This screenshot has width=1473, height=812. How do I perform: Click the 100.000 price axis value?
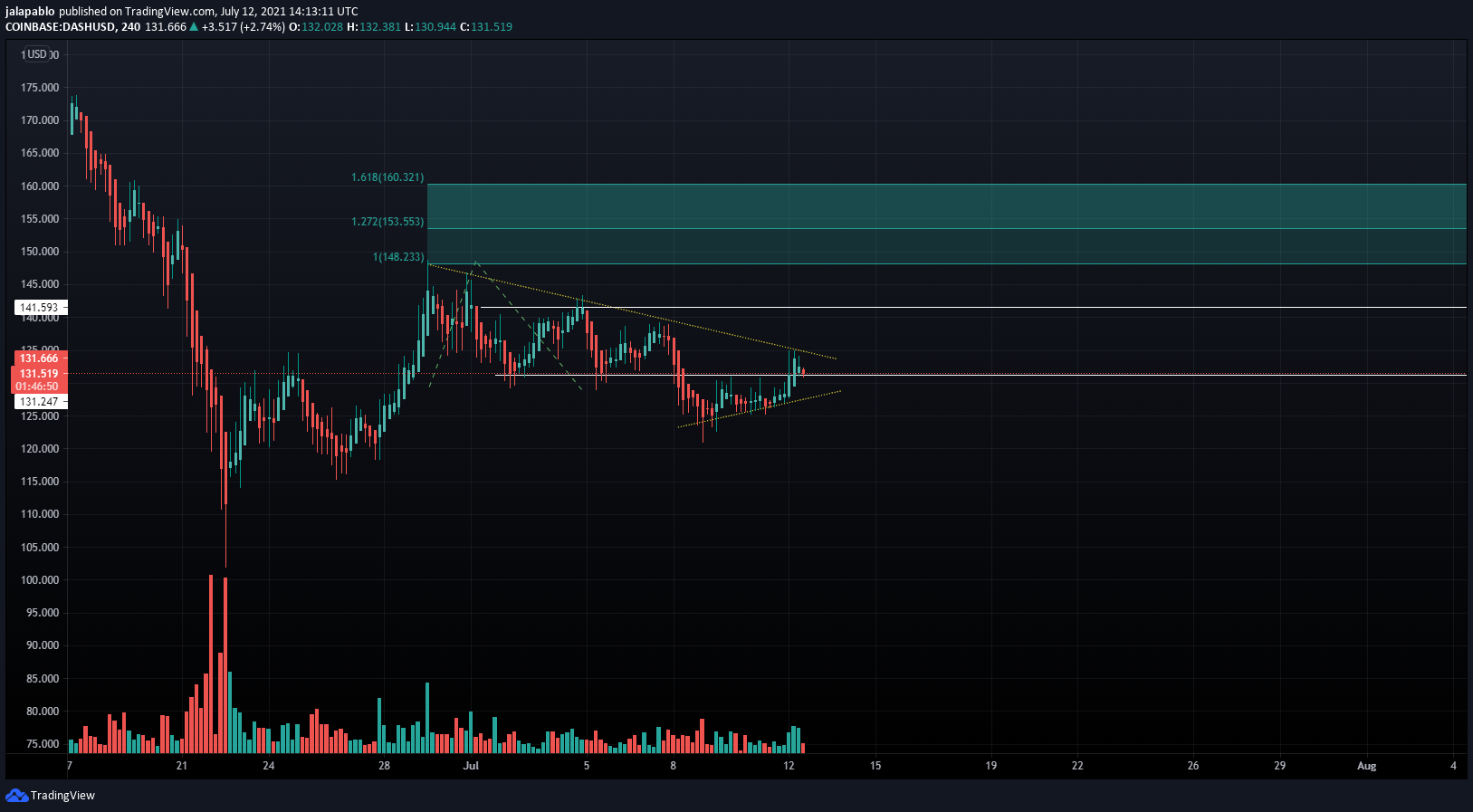point(40,580)
